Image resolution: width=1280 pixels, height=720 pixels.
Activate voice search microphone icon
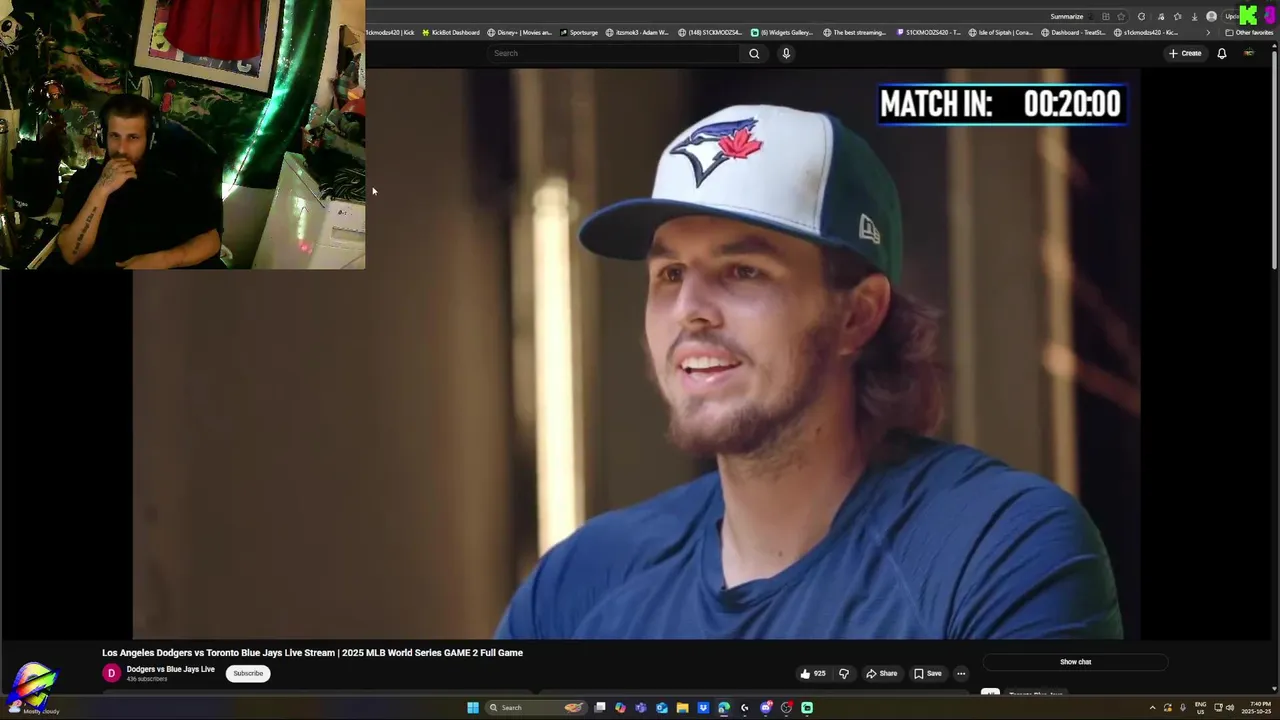pos(786,53)
